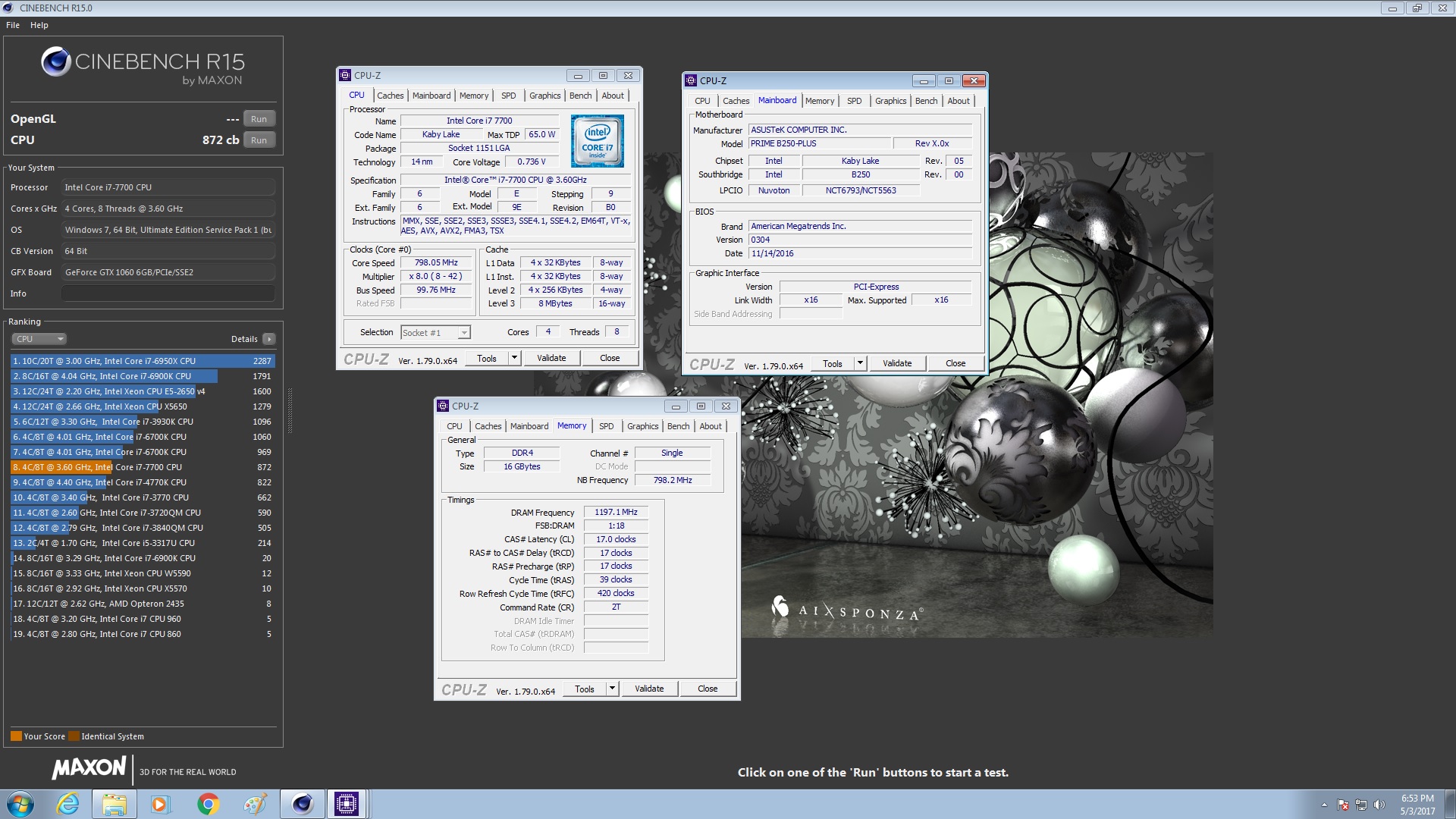Image resolution: width=1456 pixels, height=819 pixels.
Task: Open Cinebench Help menu
Action: tap(39, 25)
